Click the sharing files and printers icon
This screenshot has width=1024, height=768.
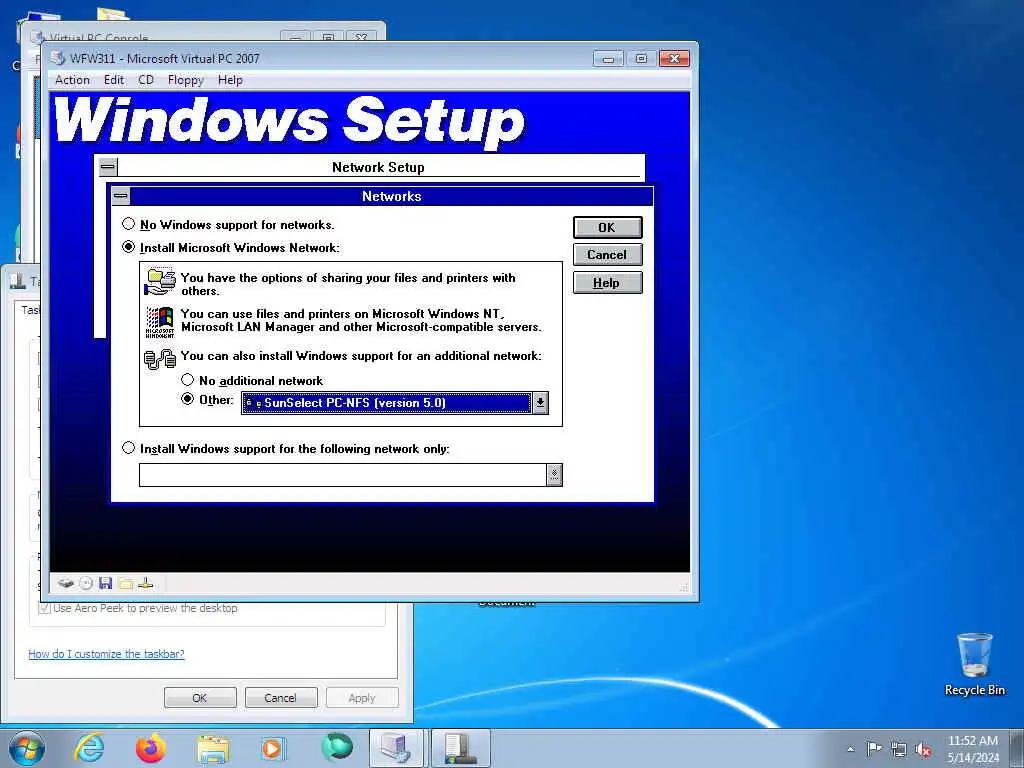[x=160, y=282]
